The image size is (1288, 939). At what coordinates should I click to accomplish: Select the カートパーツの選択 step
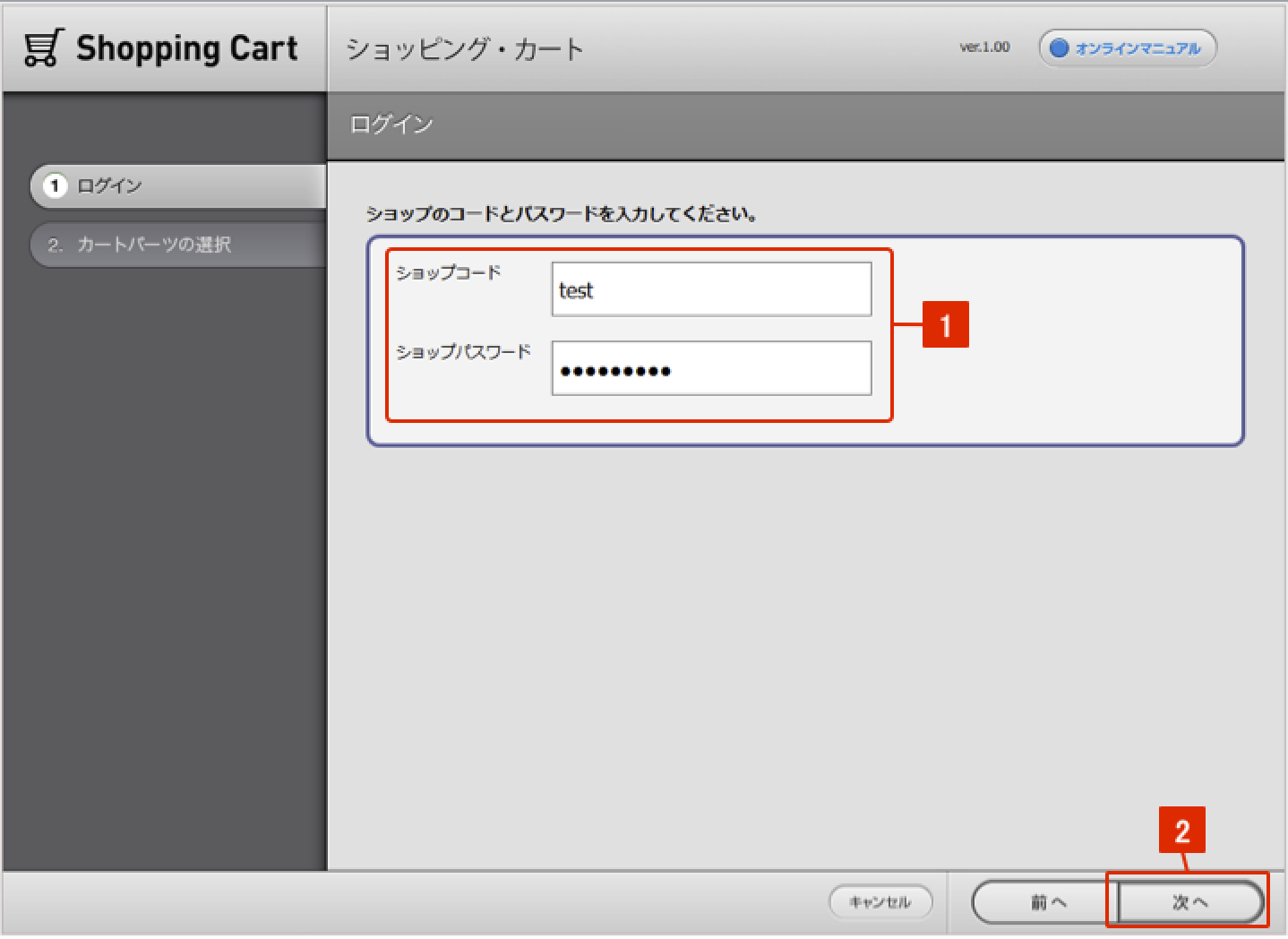(177, 245)
